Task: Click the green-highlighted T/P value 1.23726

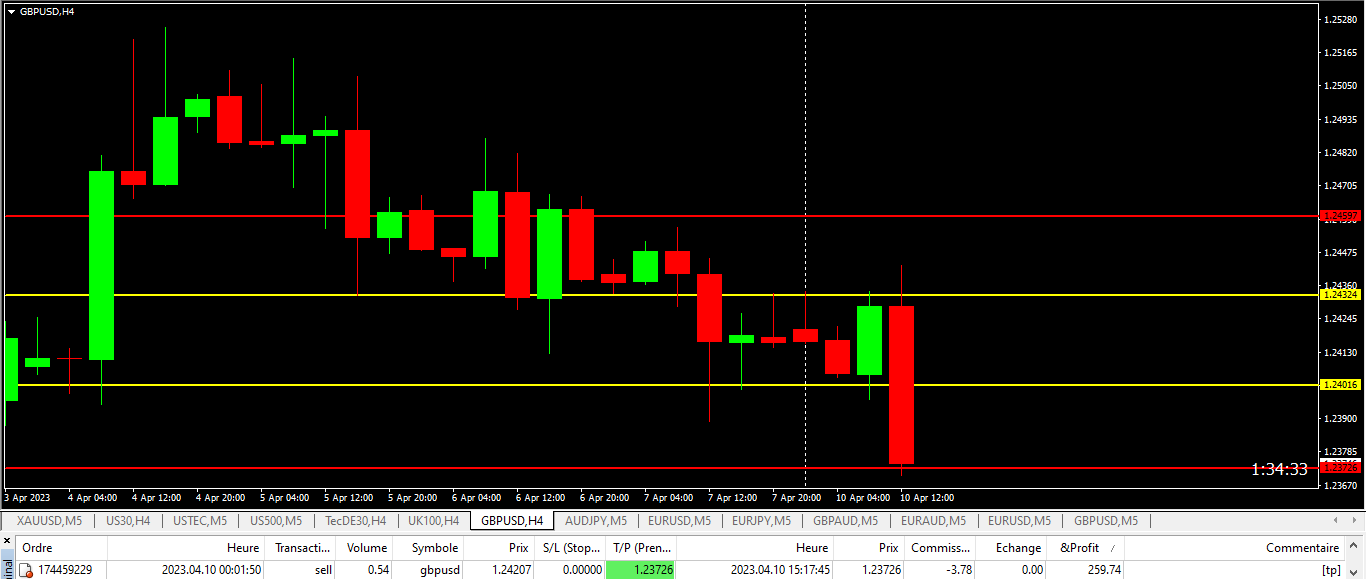Action: (x=641, y=570)
